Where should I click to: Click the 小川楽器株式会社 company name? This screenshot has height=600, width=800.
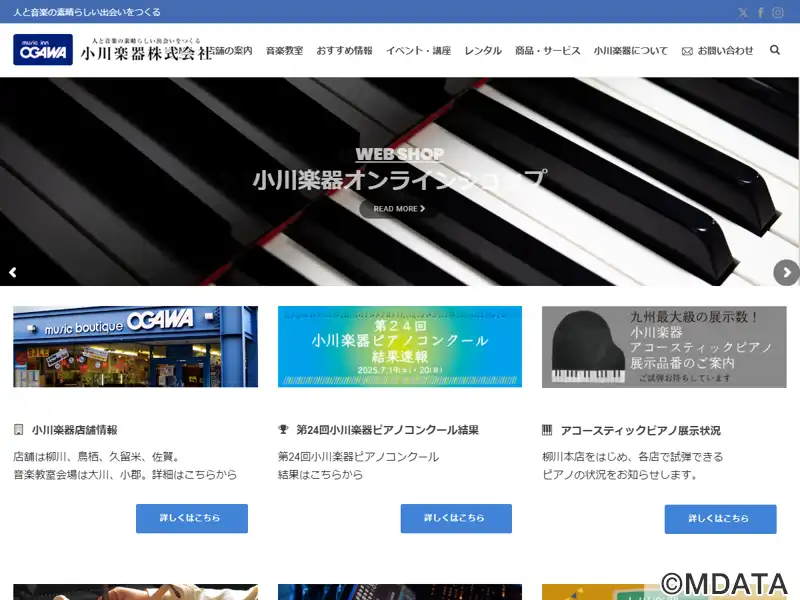(146, 53)
